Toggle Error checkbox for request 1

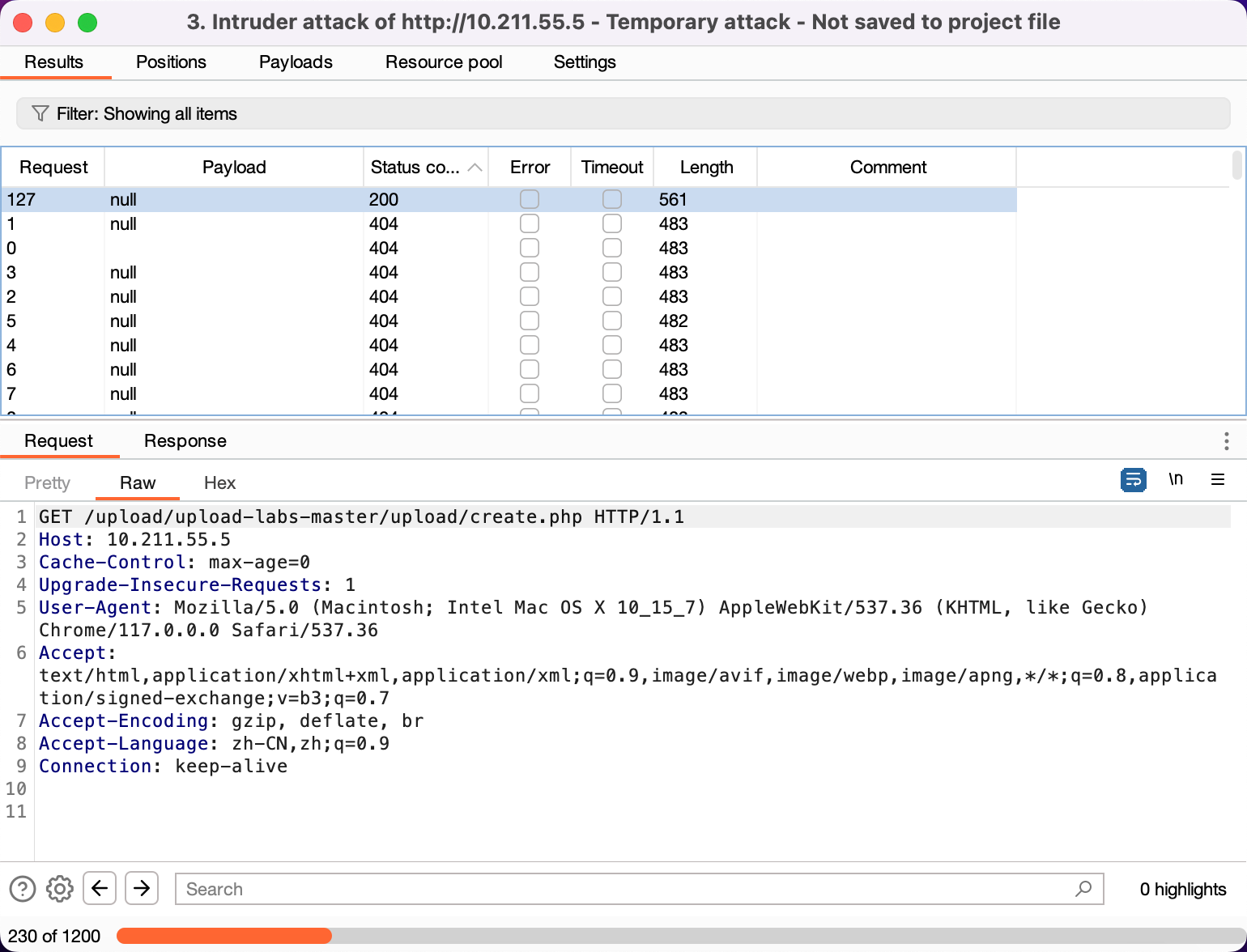(x=530, y=223)
